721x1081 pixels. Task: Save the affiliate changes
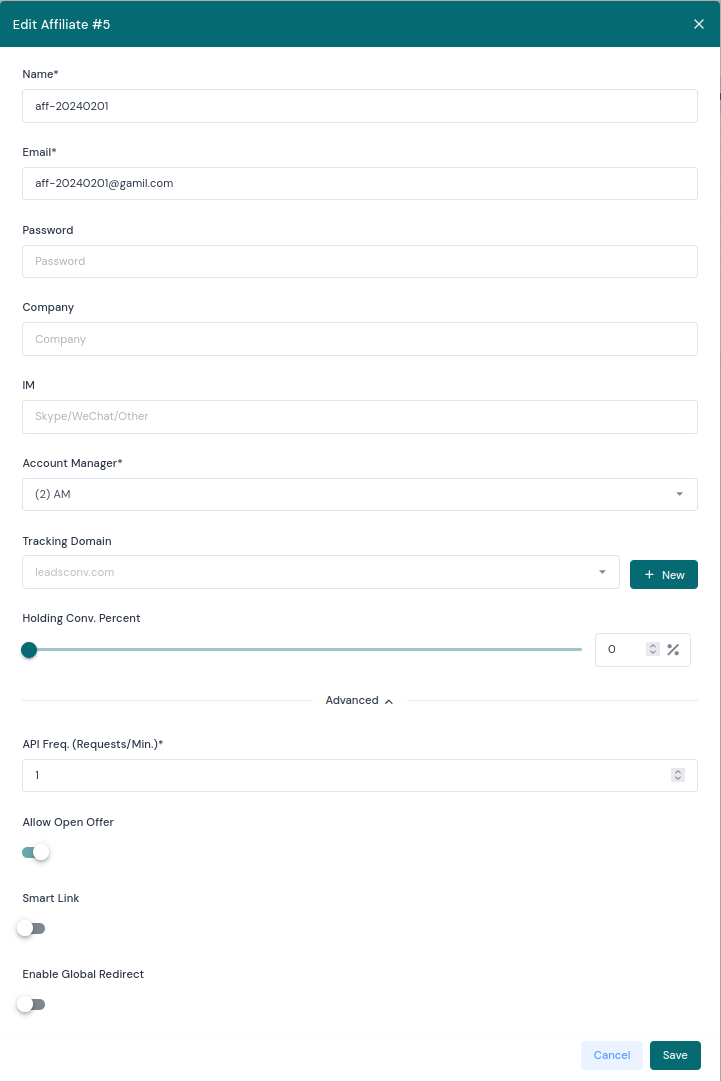pyautogui.click(x=675, y=1055)
